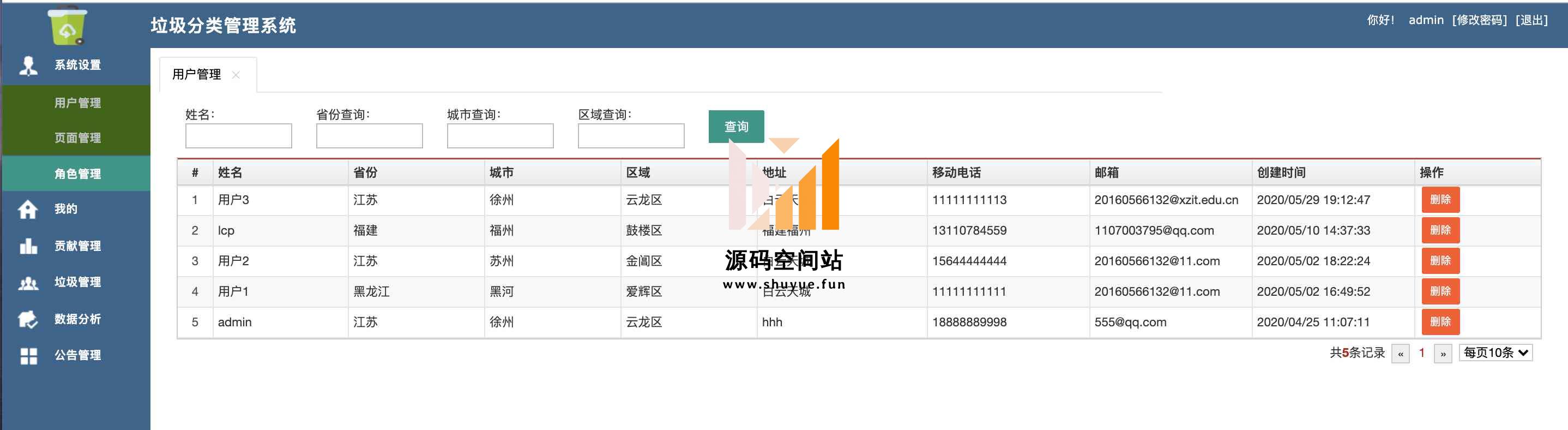The image size is (1568, 430).
Task: Click the 修改密码 link
Action: point(1479,20)
